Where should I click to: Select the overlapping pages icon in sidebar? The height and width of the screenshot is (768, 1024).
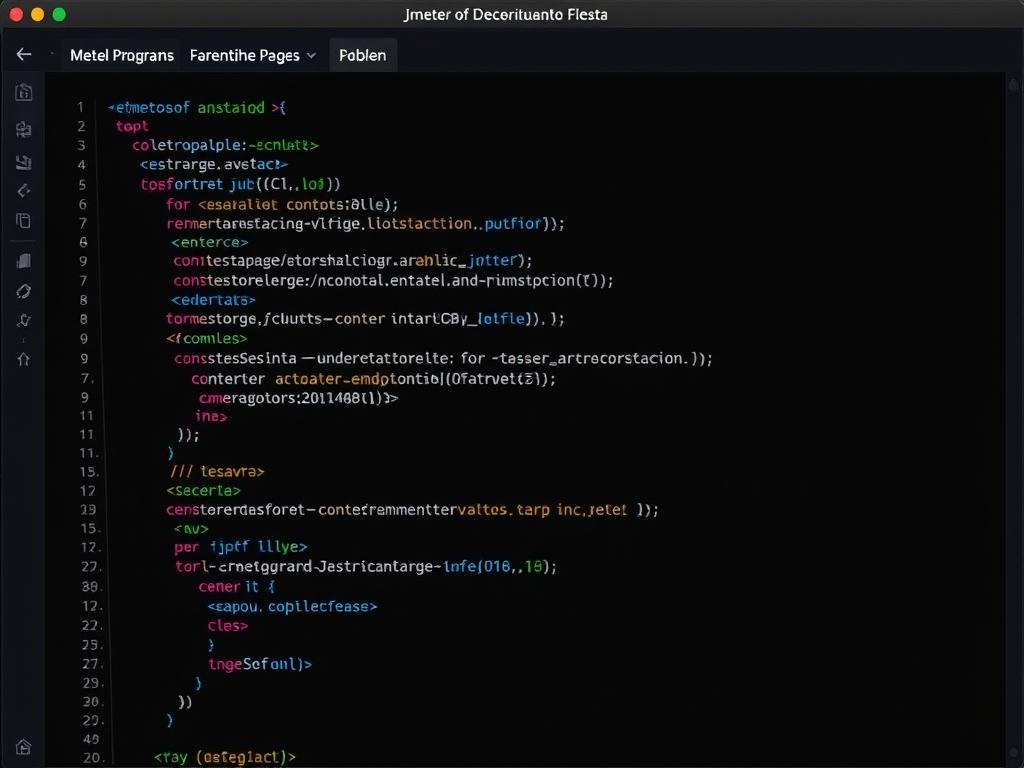click(24, 221)
